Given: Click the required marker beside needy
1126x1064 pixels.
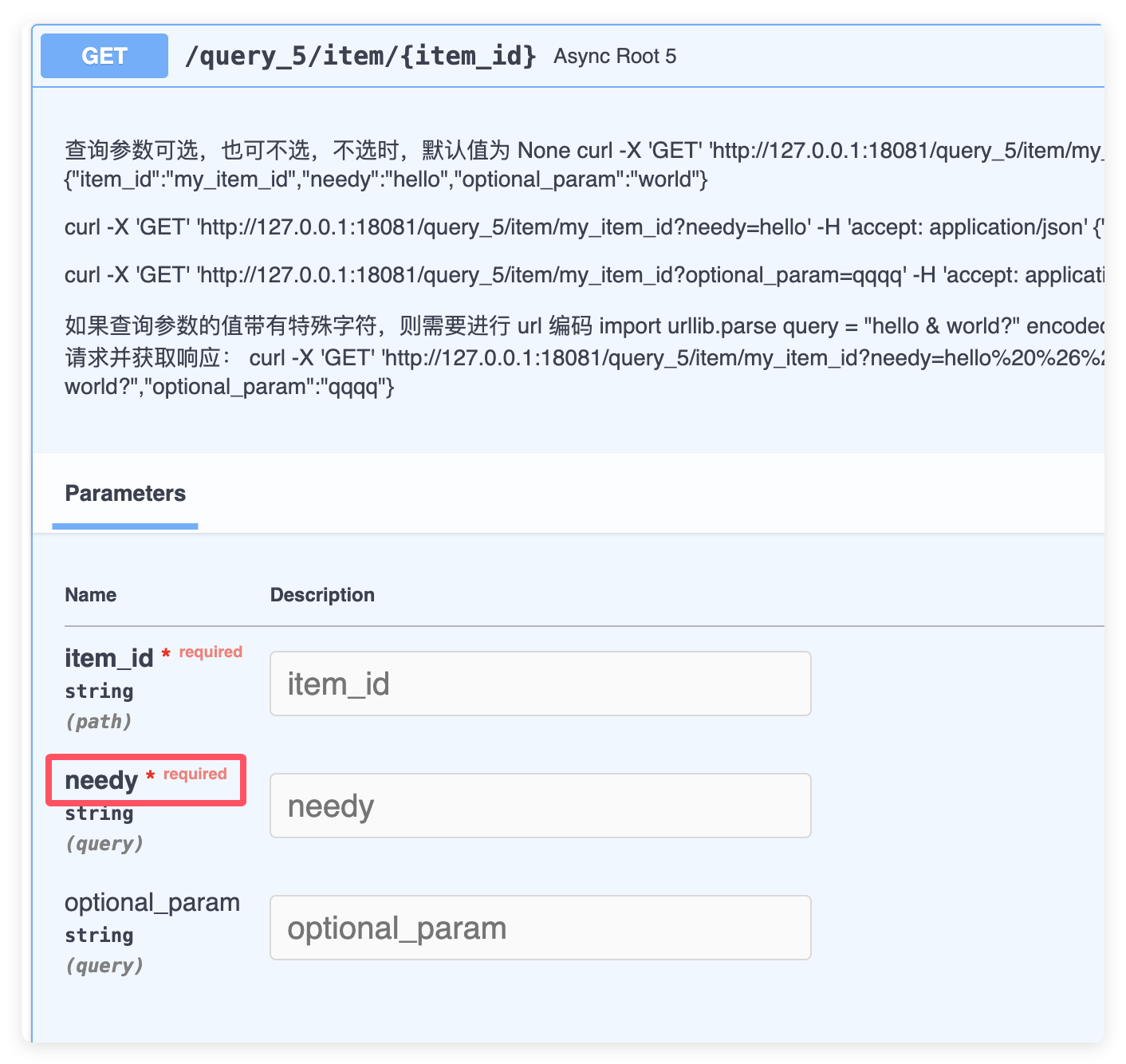Looking at the screenshot, I should pos(195,774).
